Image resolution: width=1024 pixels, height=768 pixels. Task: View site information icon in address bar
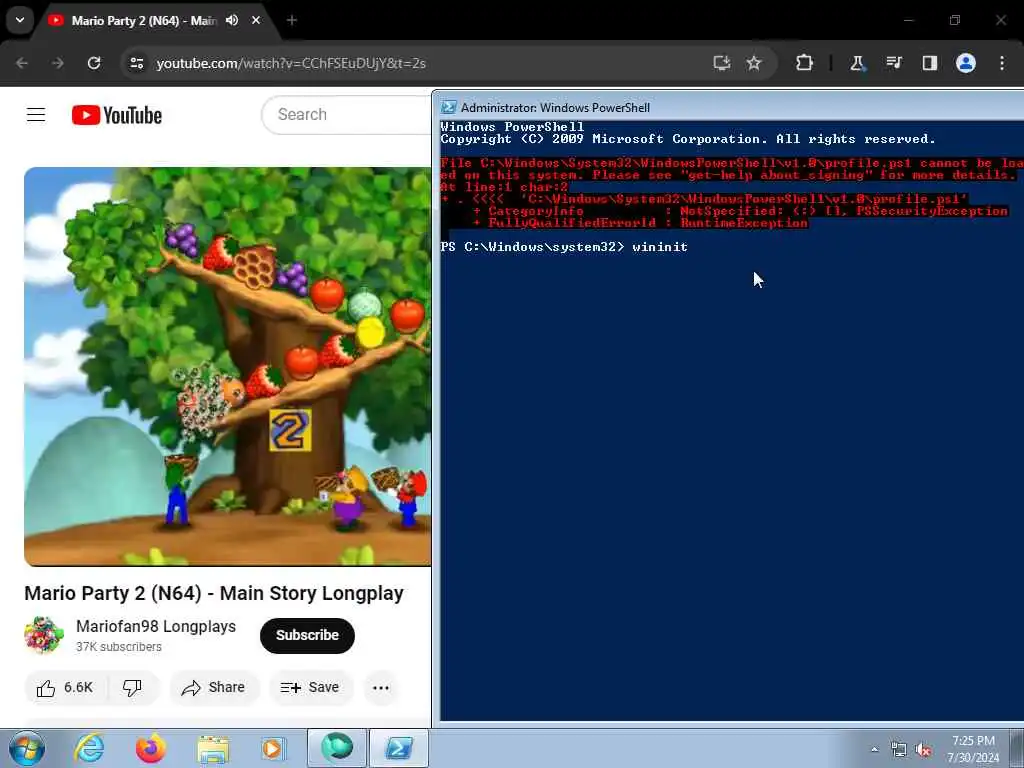(x=136, y=63)
